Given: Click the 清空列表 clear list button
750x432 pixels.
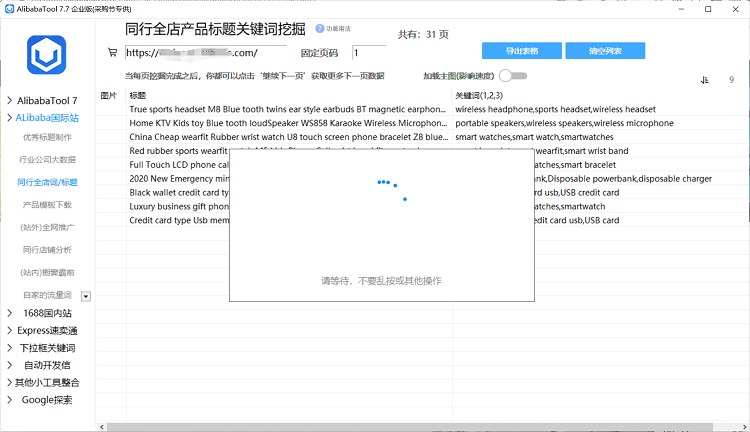Looking at the screenshot, I should click(605, 51).
